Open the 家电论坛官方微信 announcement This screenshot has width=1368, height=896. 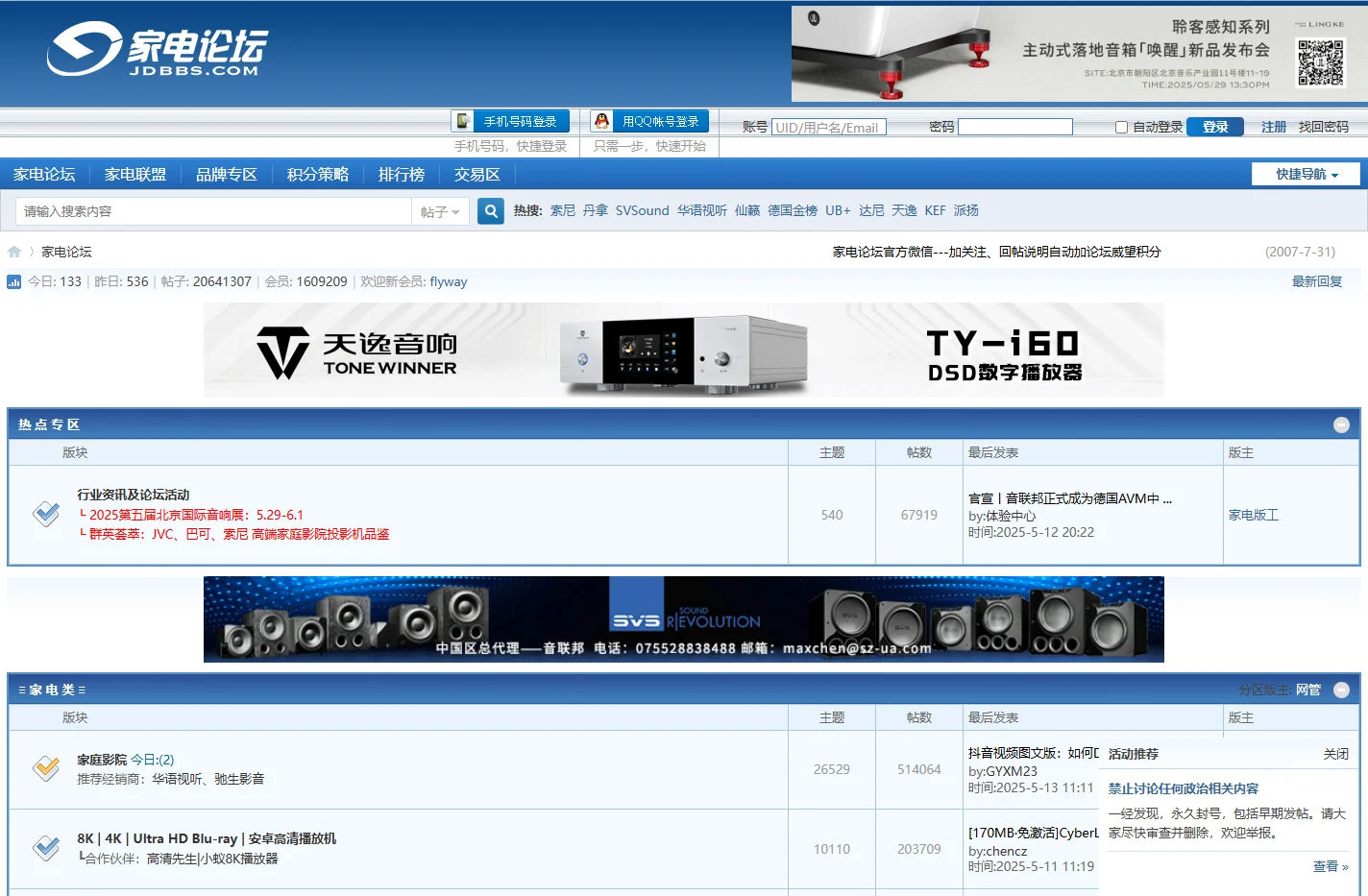[996, 252]
